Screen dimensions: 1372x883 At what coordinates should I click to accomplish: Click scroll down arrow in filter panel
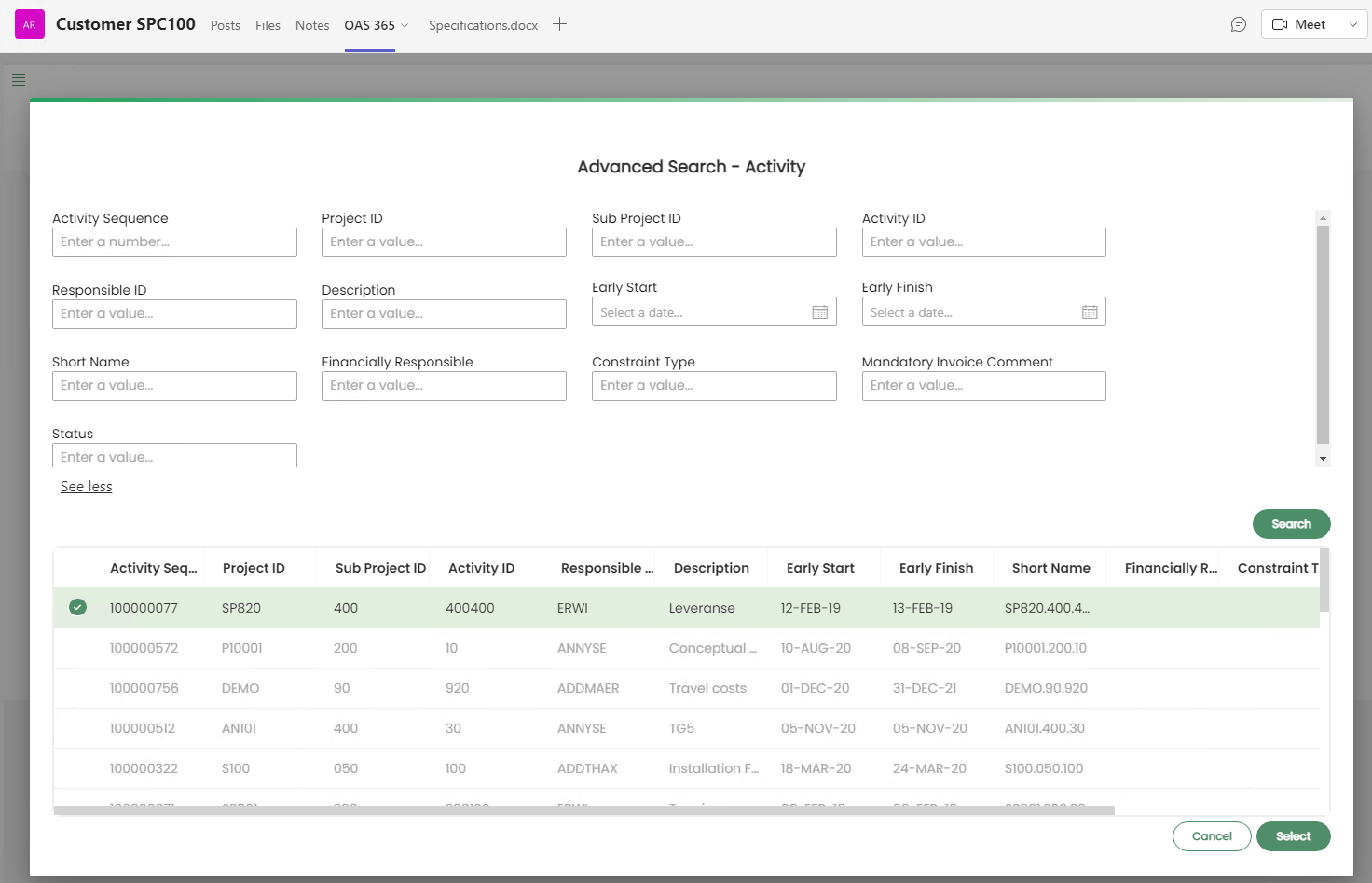point(1323,459)
